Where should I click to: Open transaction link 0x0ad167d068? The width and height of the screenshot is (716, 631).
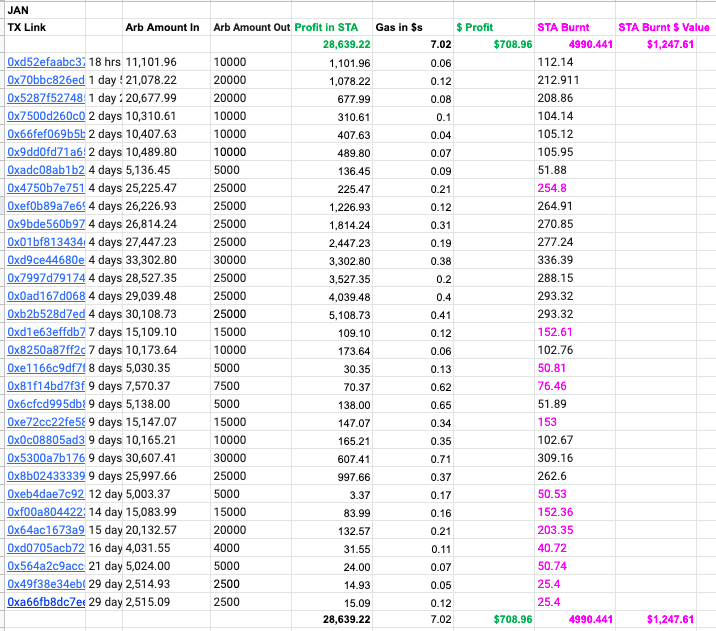coord(46,296)
